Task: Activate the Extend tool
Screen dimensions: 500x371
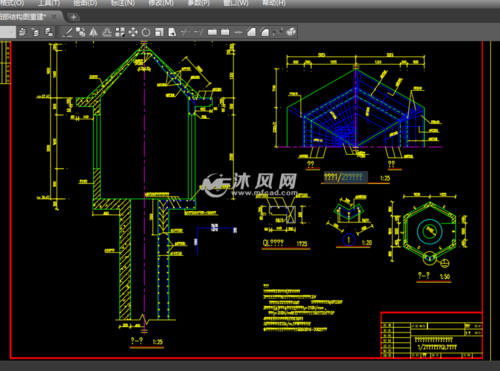Action: pyautogui.click(x=199, y=32)
